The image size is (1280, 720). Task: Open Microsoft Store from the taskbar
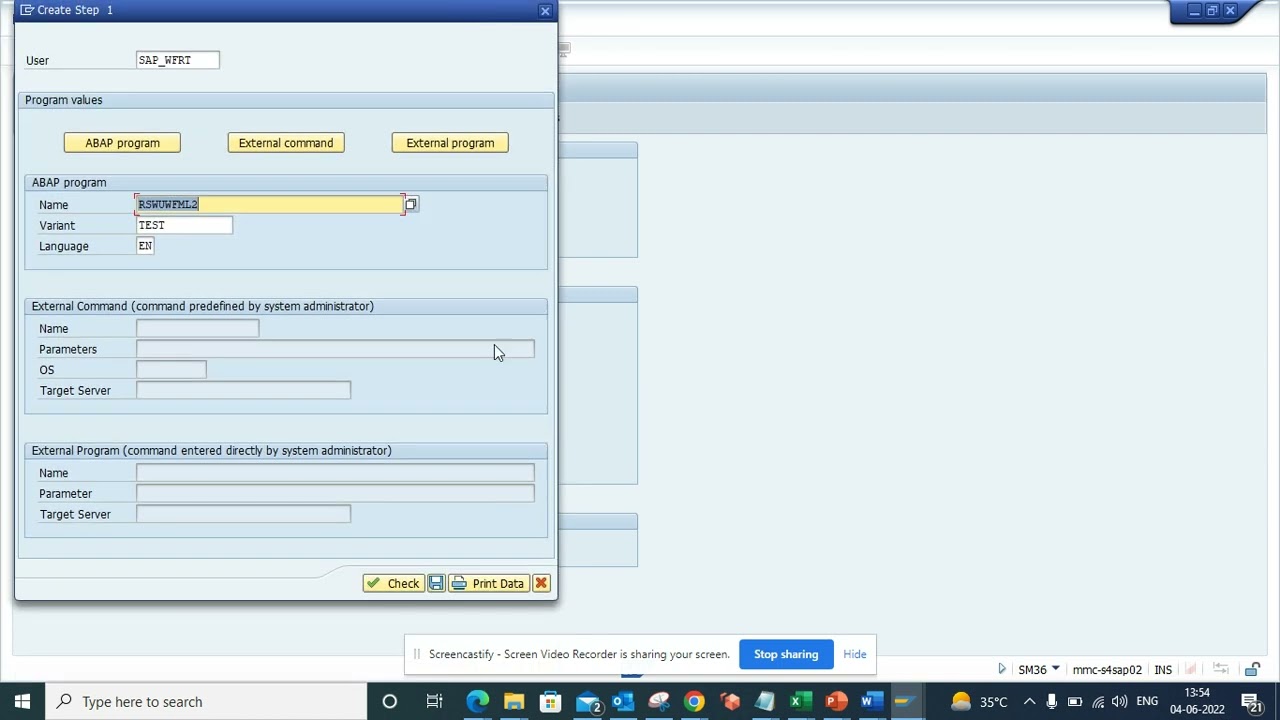coord(550,702)
